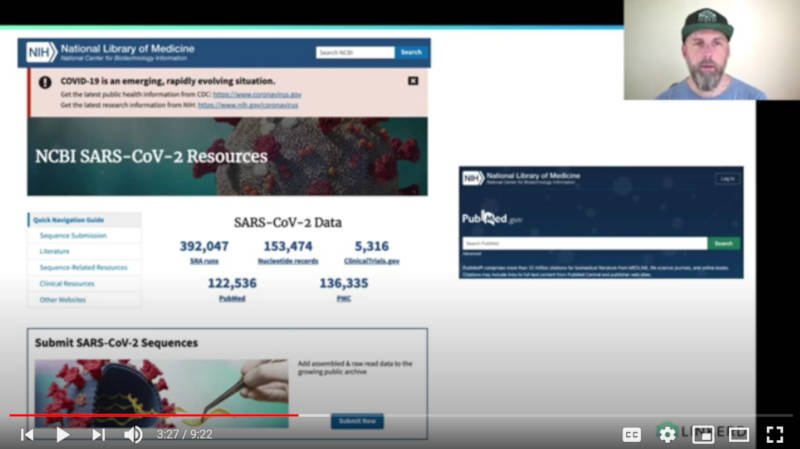
Task: Click the 153,474 data count
Action: (288, 246)
